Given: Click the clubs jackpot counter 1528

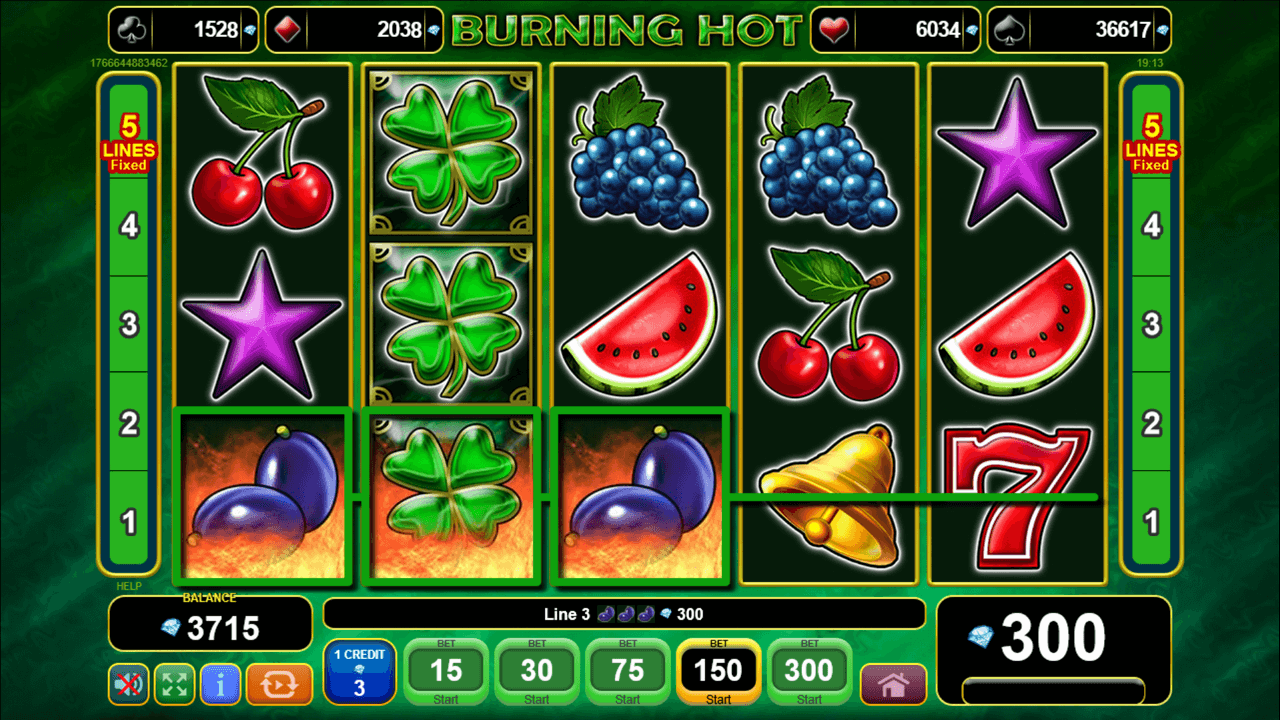Looking at the screenshot, I should [183, 30].
